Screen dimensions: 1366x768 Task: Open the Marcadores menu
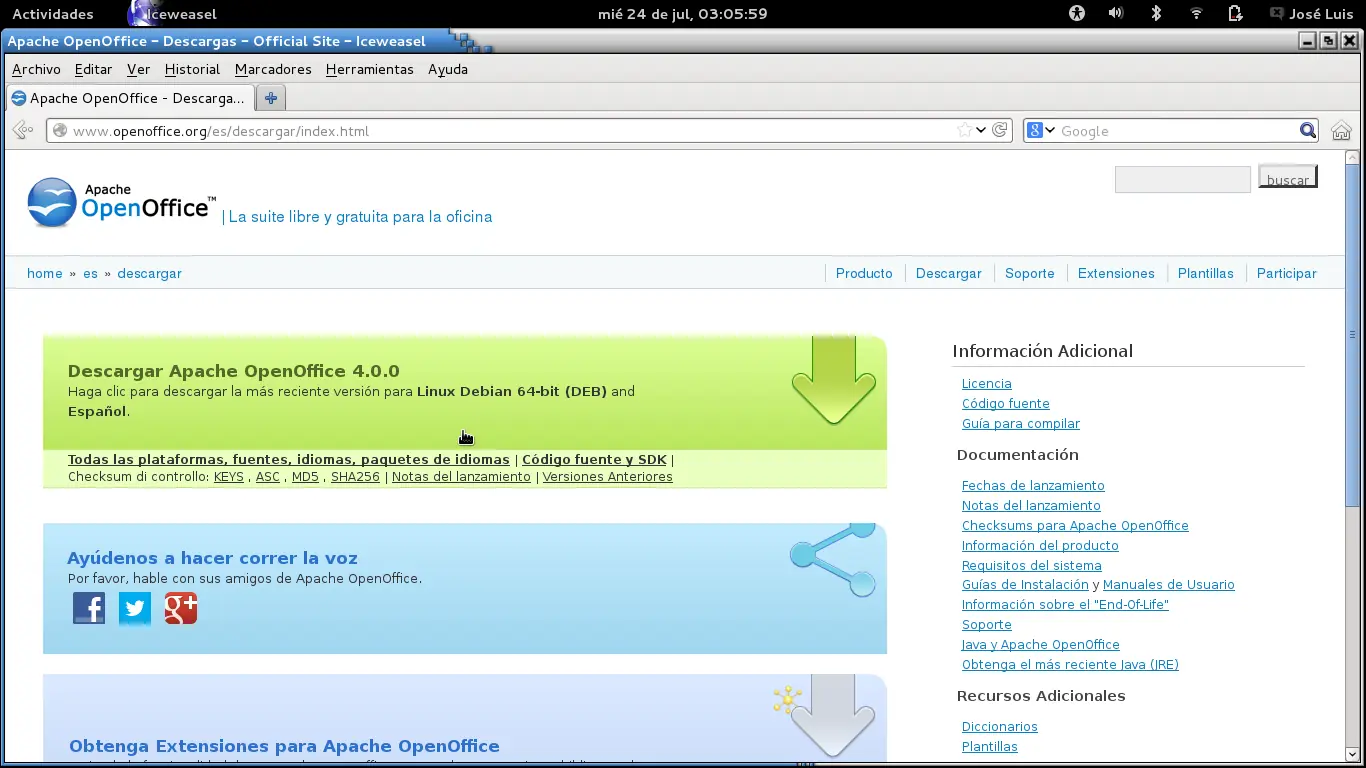273,69
